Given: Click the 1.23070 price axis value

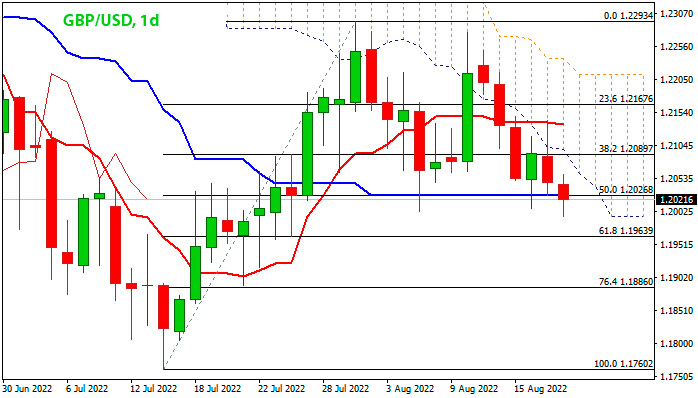Looking at the screenshot, I should tap(677, 14).
